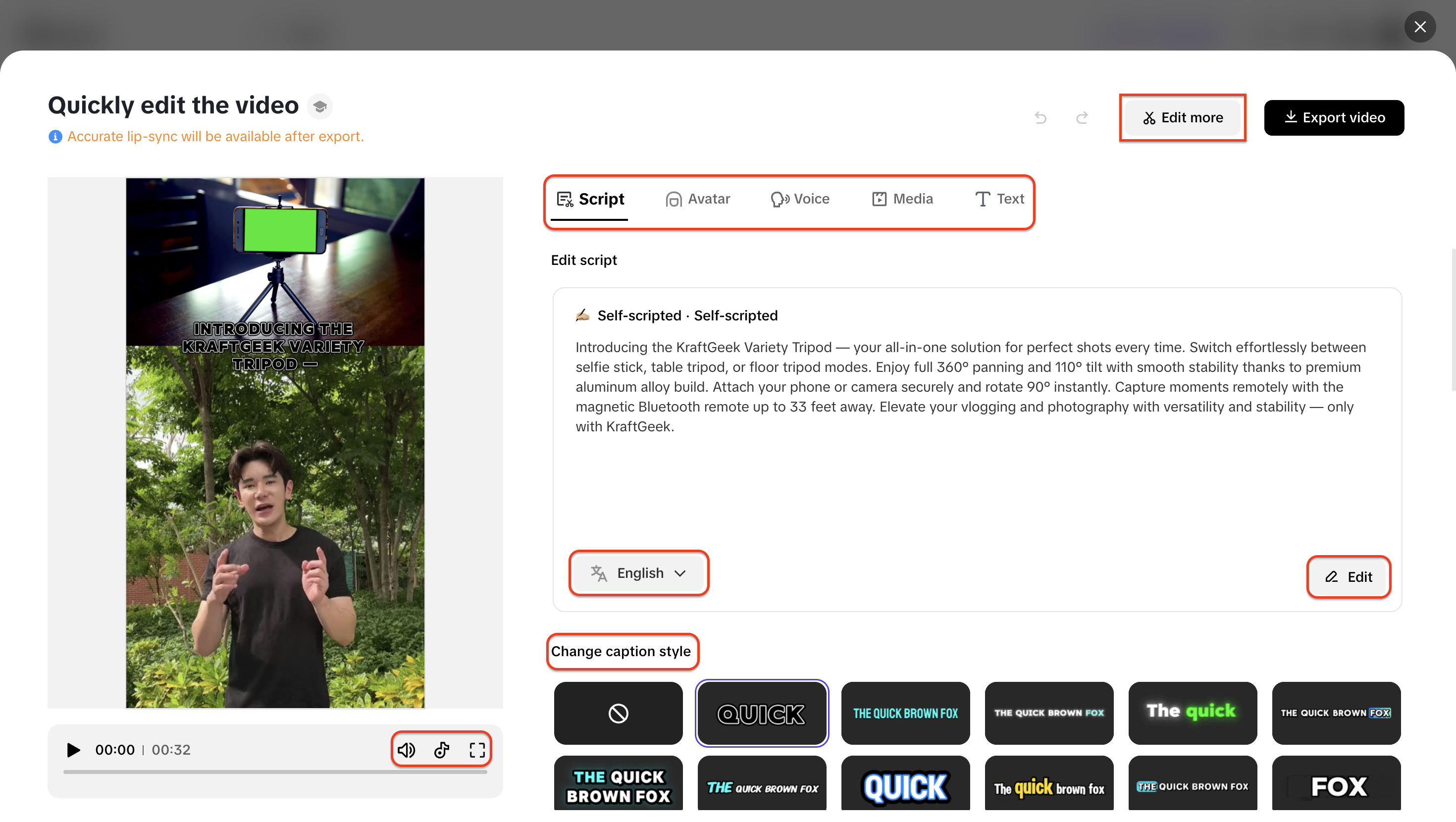Switch to the Avatar tab
Image resolution: width=1456 pixels, height=822 pixels.
[697, 199]
